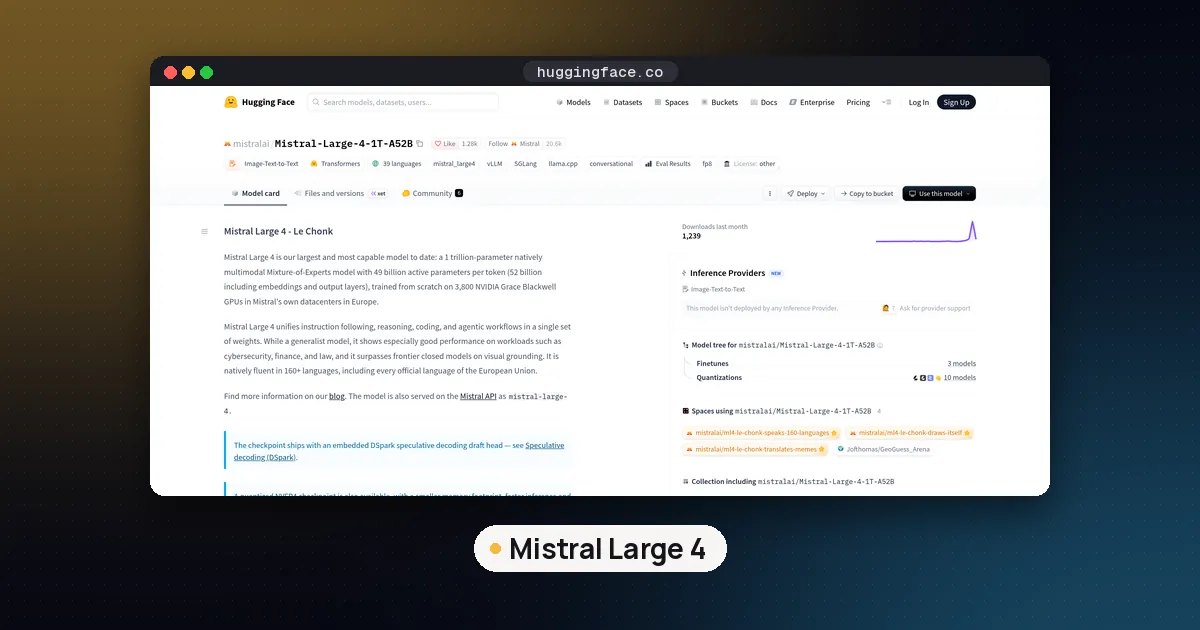Open the Spaces nav item
The image size is (1200, 630).
[x=671, y=102]
